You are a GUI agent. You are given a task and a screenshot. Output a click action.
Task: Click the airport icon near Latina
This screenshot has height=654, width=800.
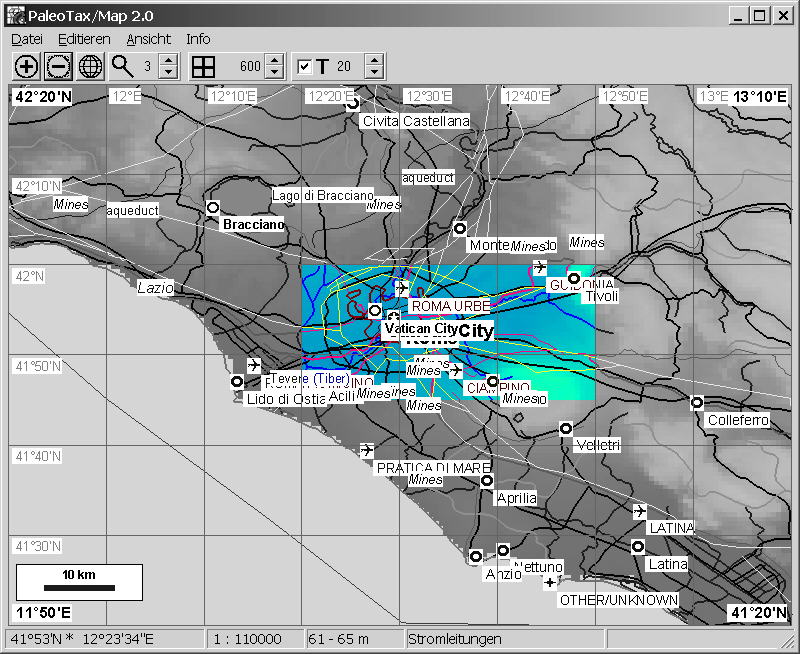[639, 511]
